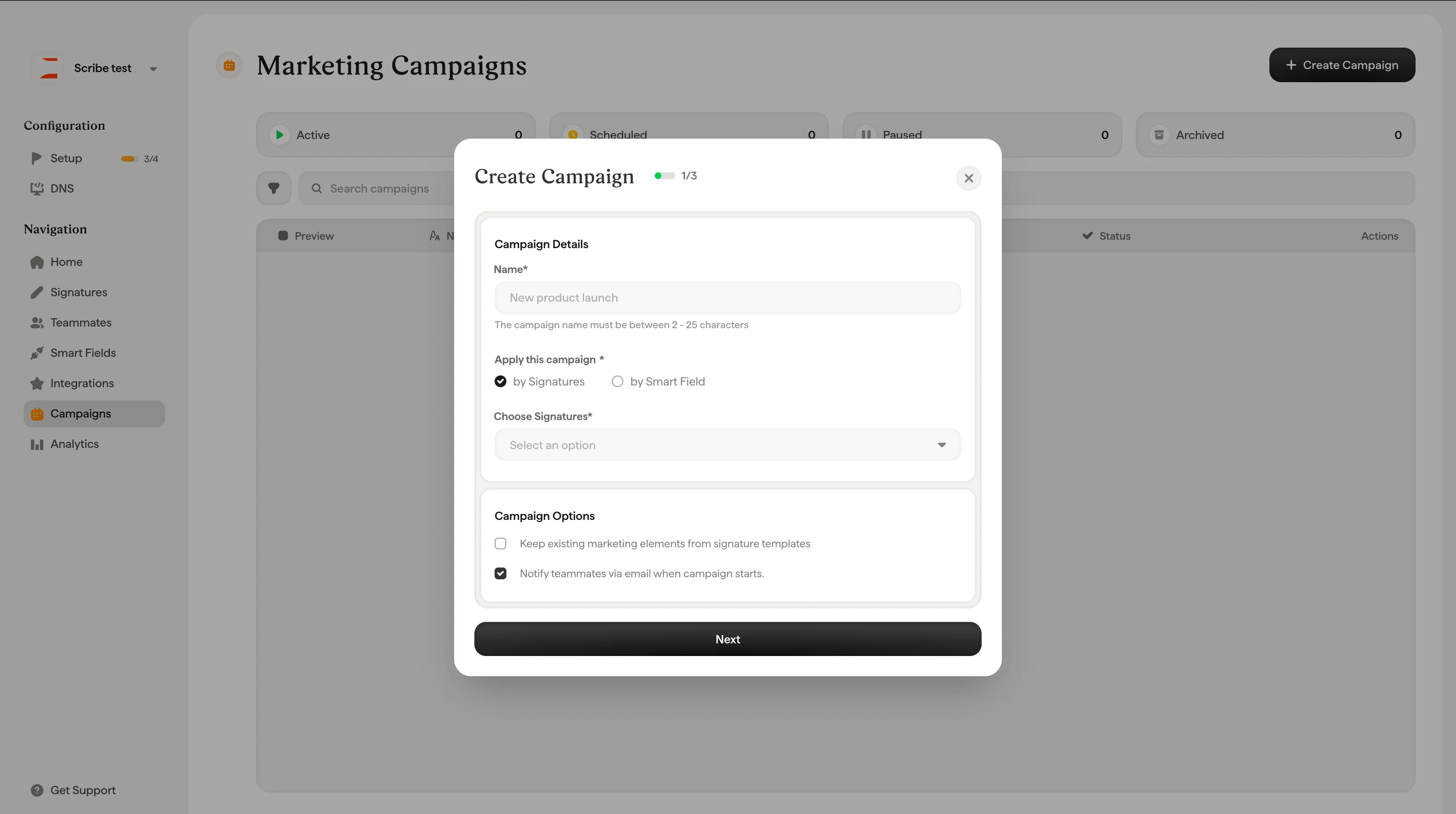Click the Teammates people icon

coord(37,323)
